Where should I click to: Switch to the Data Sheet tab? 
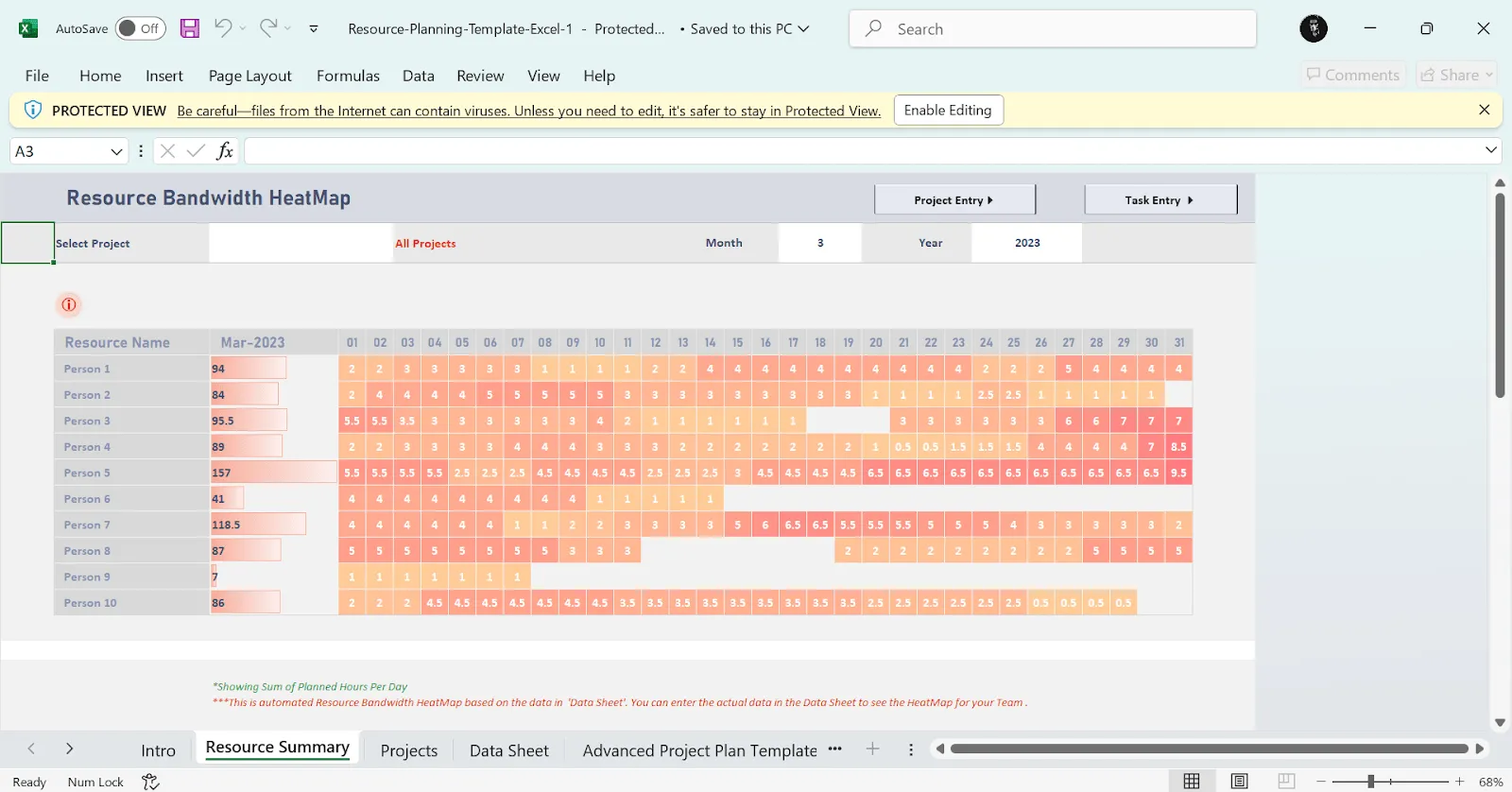point(508,750)
